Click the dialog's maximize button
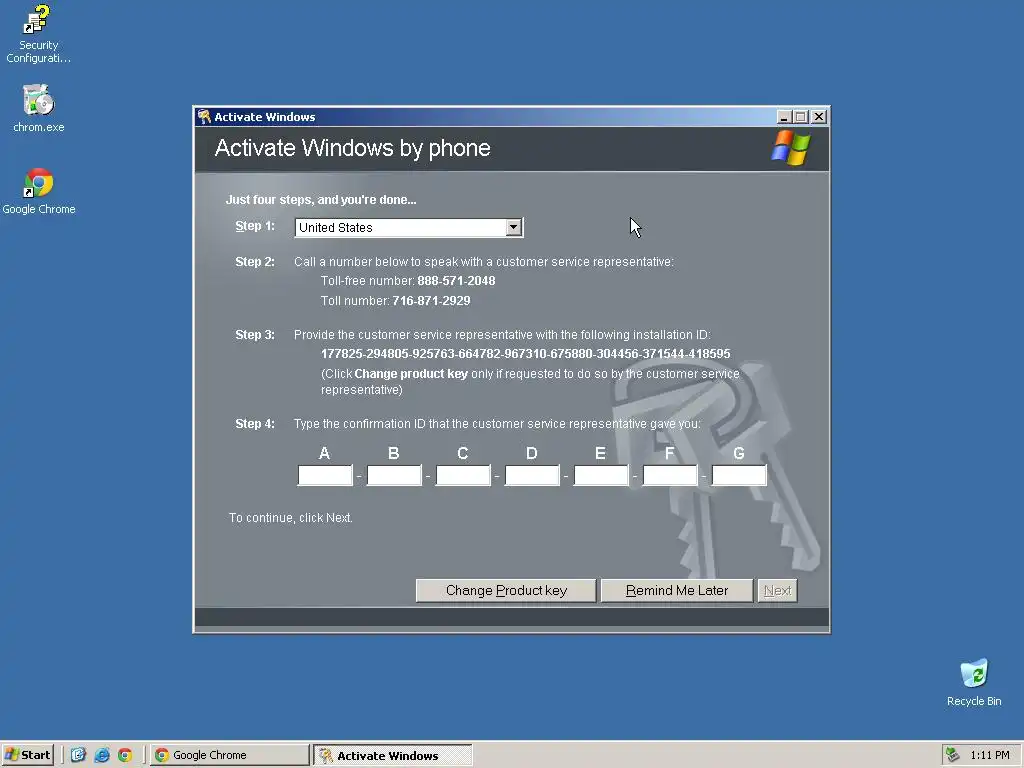Screen dimensions: 1024x768 801,117
